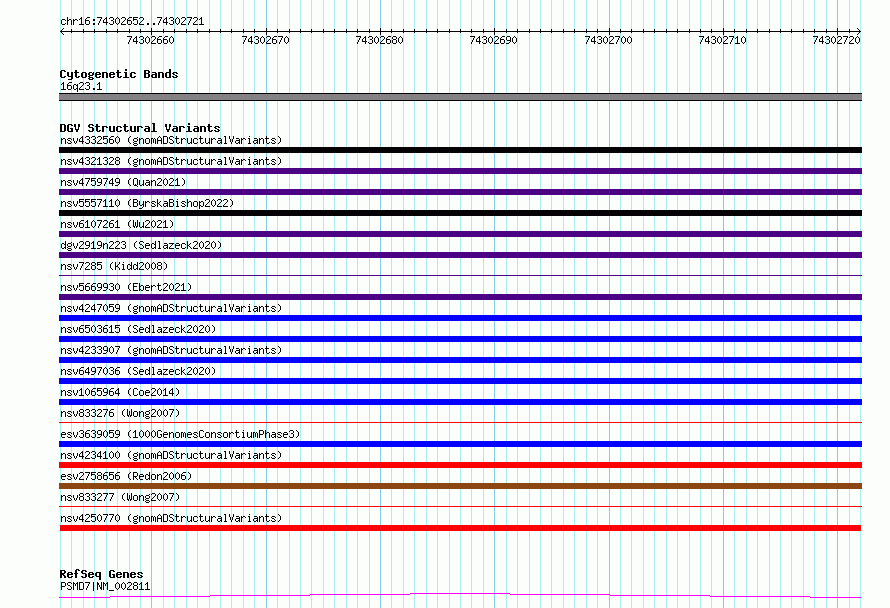
Task: Click the DGV Structural Variants track title
Action: click(140, 128)
